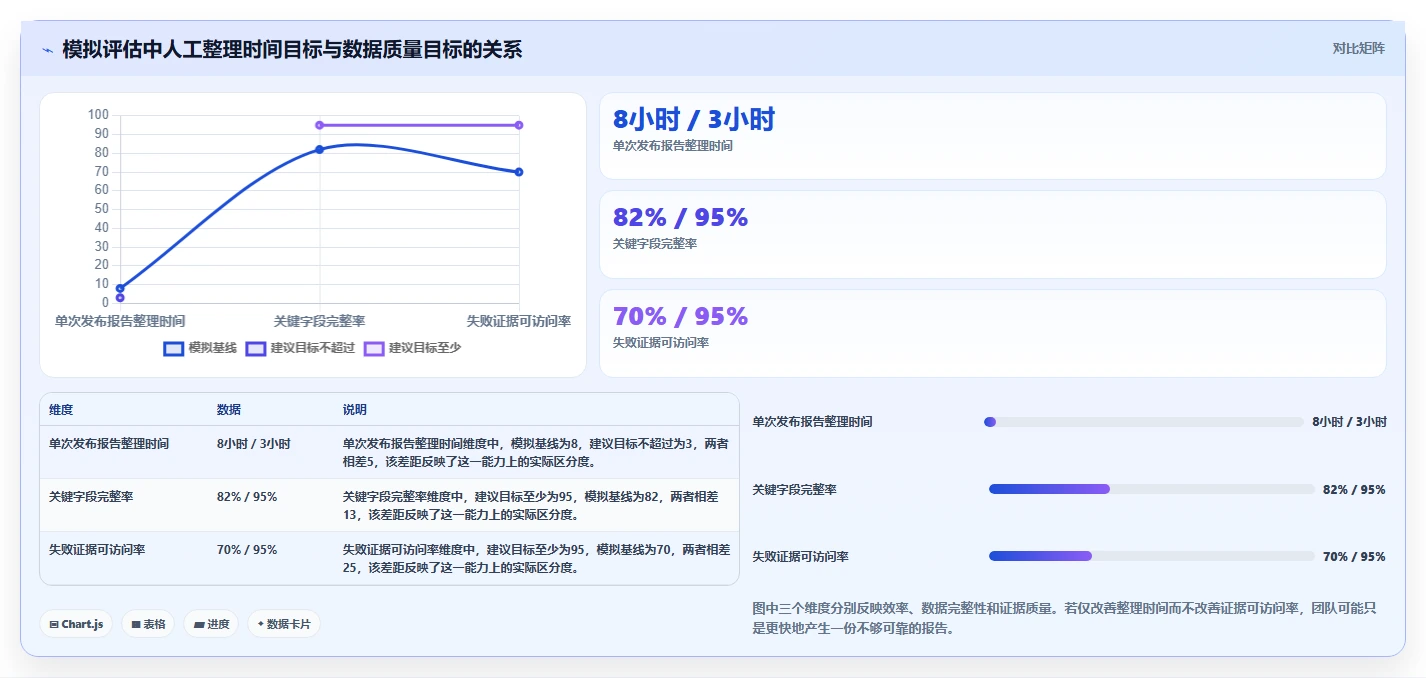Click the 失败证据可访问率 progress bar
This screenshot has height=678, width=1426.
pos(1151,556)
